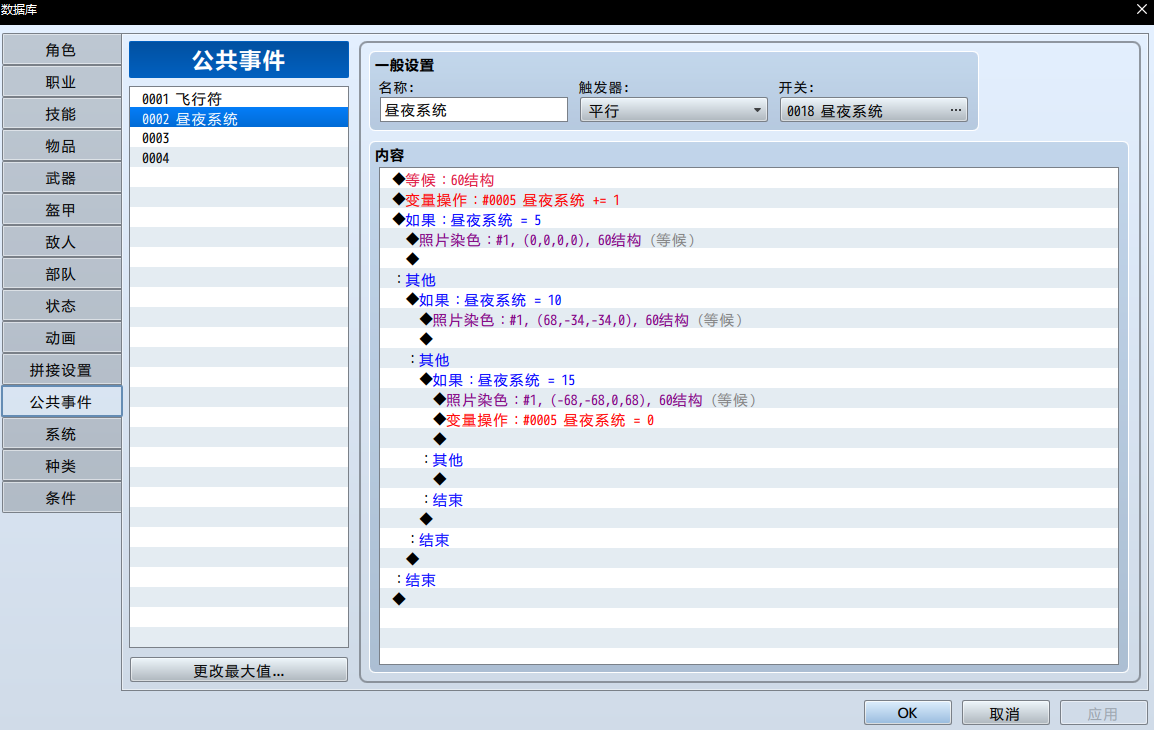Click the 名称 input field
The height and width of the screenshot is (730, 1154).
coord(473,110)
